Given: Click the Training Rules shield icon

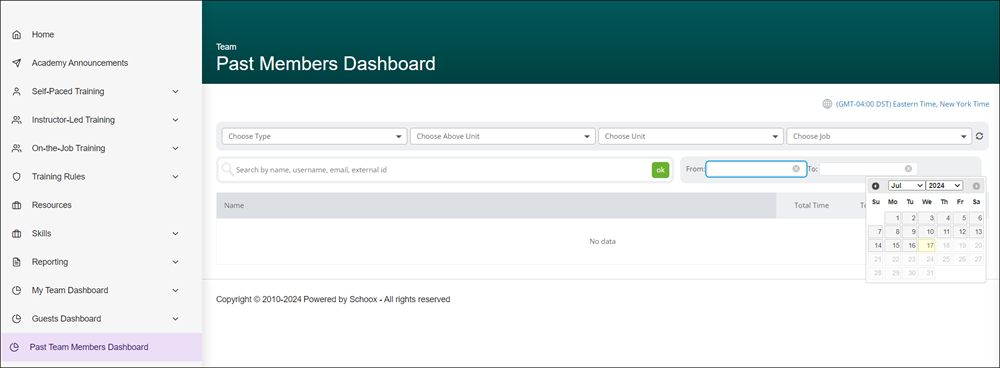Looking at the screenshot, I should 17,177.
